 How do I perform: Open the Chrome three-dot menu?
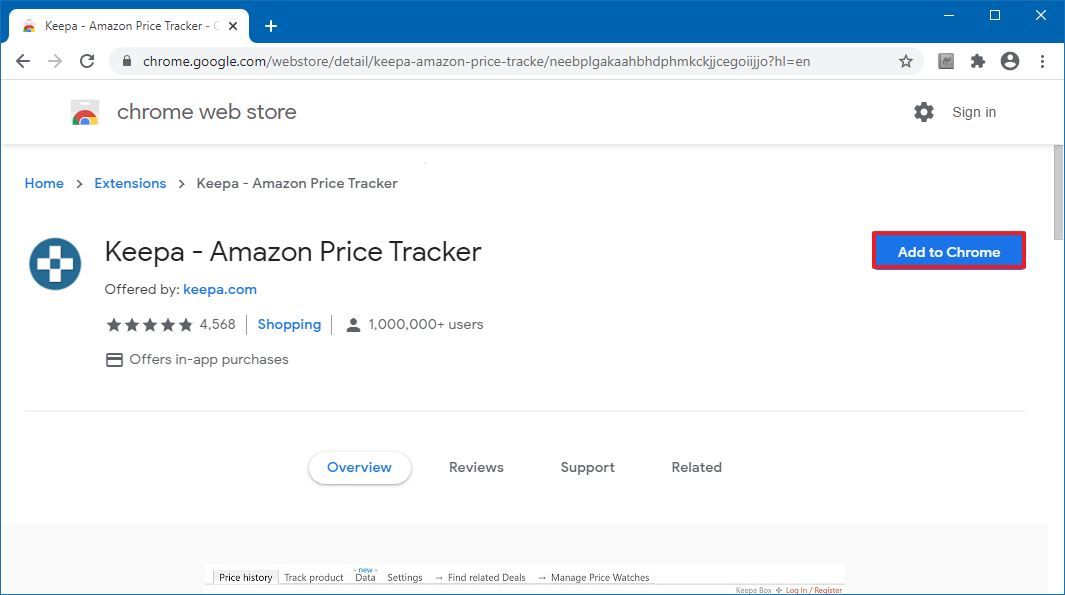tap(1043, 61)
